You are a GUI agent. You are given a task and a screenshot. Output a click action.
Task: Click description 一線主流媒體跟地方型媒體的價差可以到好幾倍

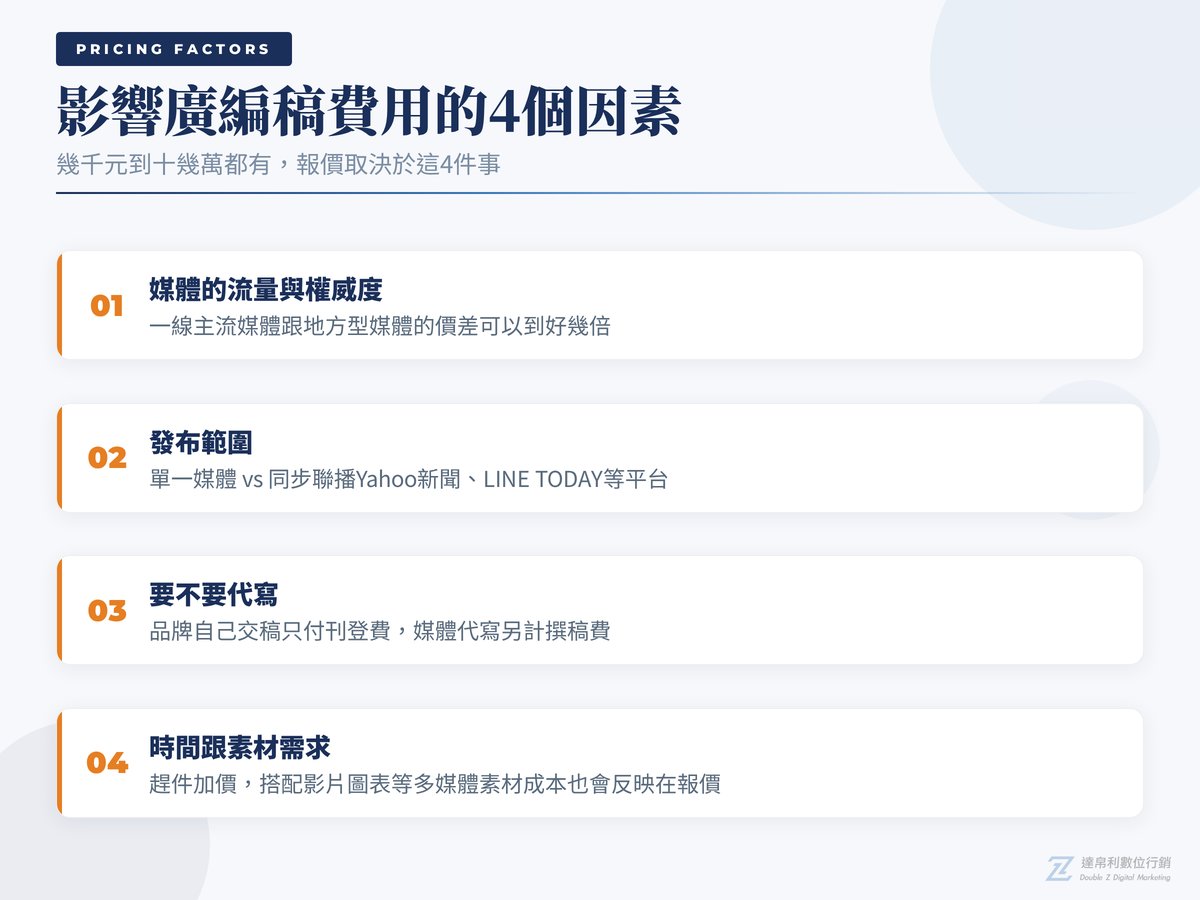[x=379, y=326]
